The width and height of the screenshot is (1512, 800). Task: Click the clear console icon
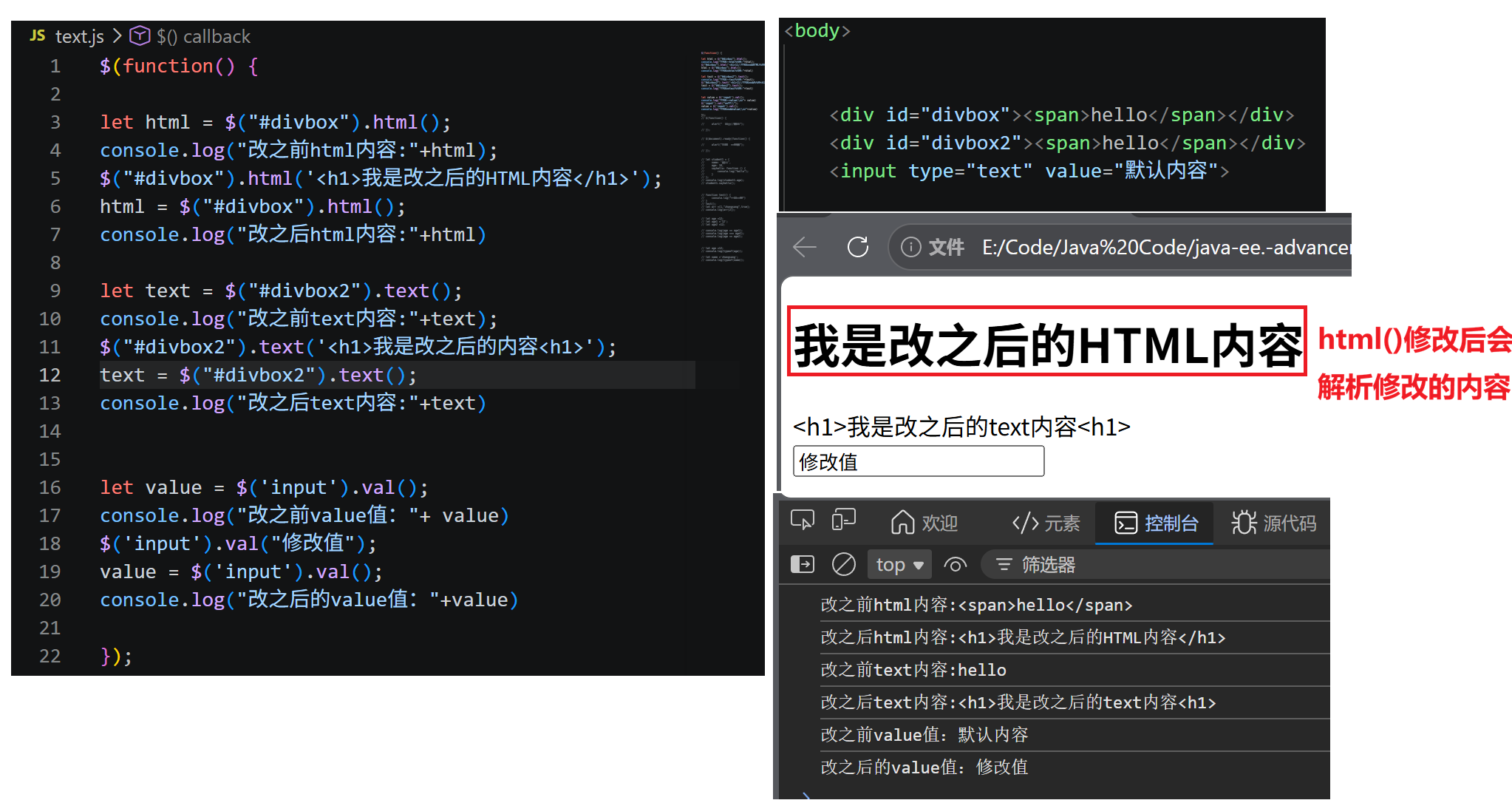[843, 565]
